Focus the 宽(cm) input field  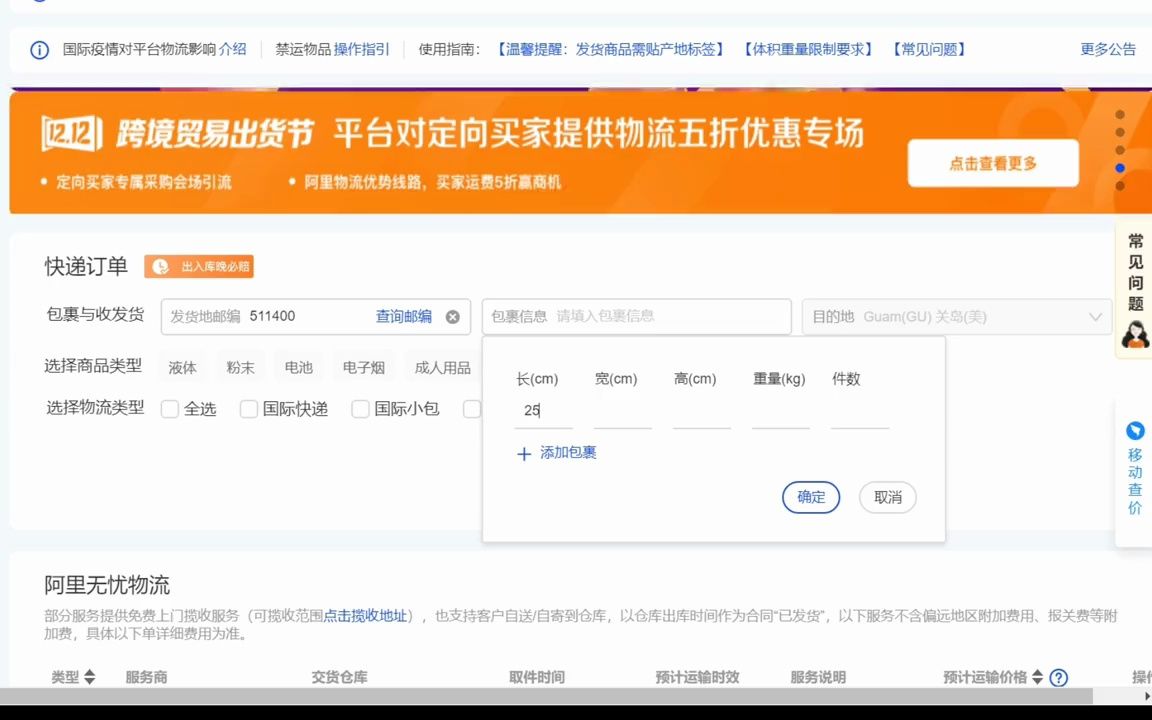pyautogui.click(x=622, y=411)
